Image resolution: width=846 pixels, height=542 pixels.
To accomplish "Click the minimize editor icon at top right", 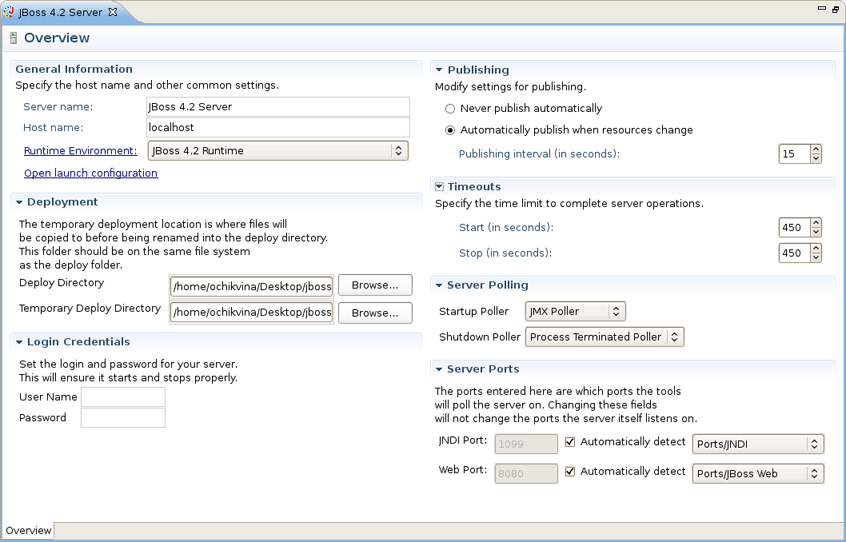I will [x=822, y=9].
